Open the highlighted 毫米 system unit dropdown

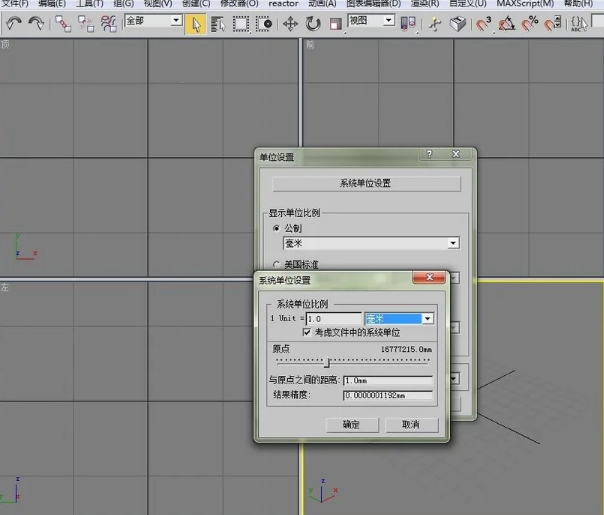[x=427, y=319]
